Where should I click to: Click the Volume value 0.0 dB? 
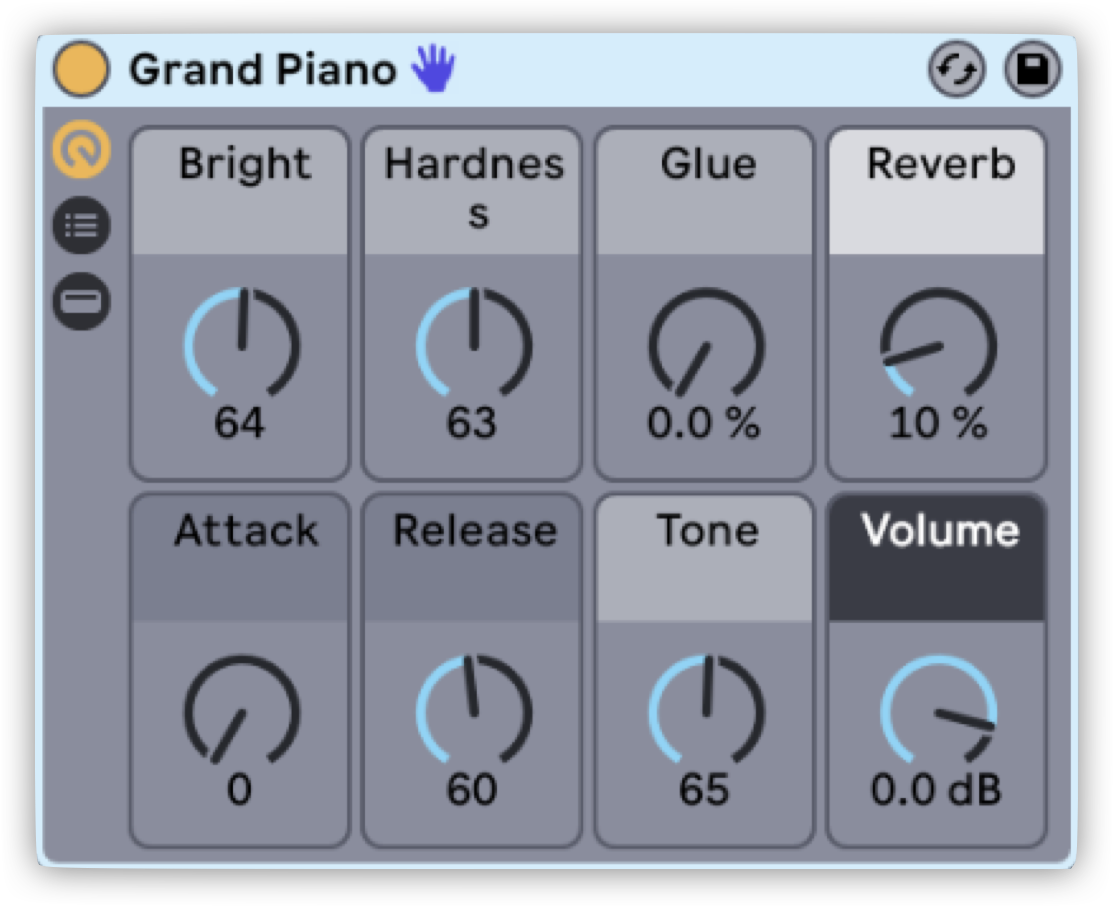click(x=936, y=789)
